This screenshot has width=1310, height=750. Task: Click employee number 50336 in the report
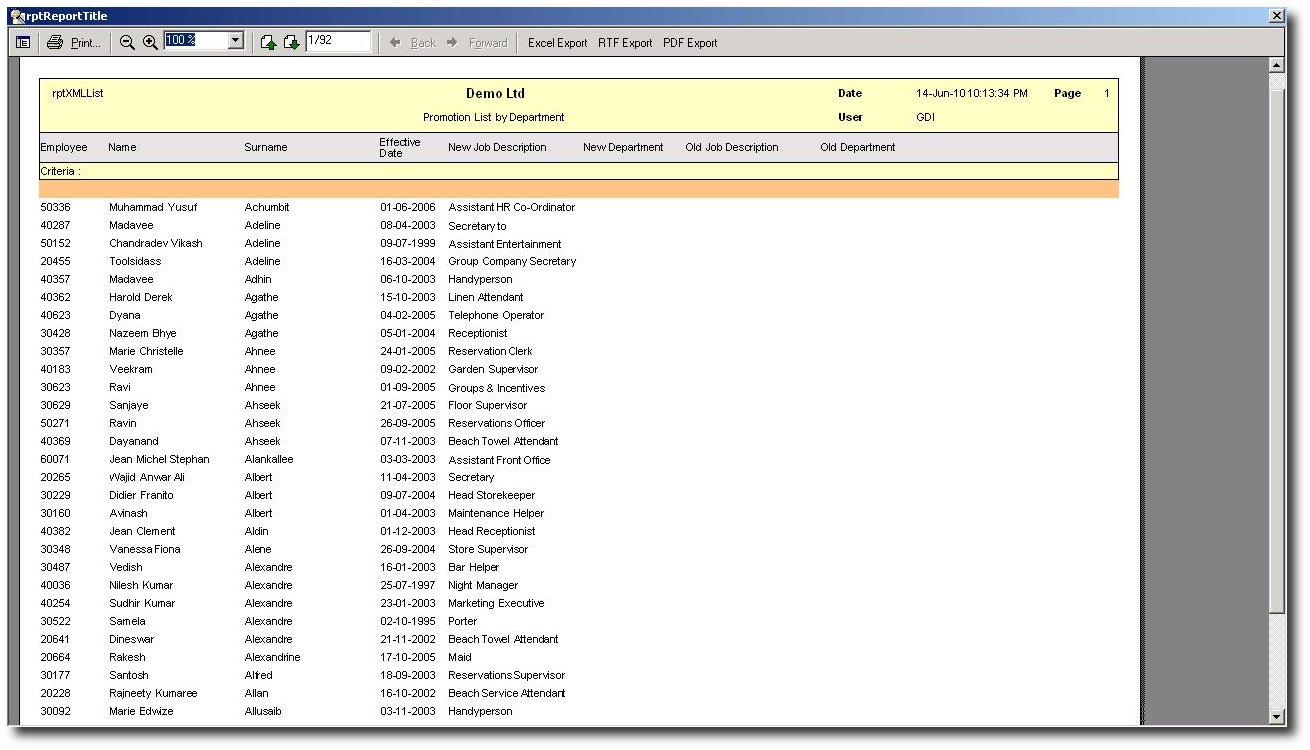[x=56, y=207]
